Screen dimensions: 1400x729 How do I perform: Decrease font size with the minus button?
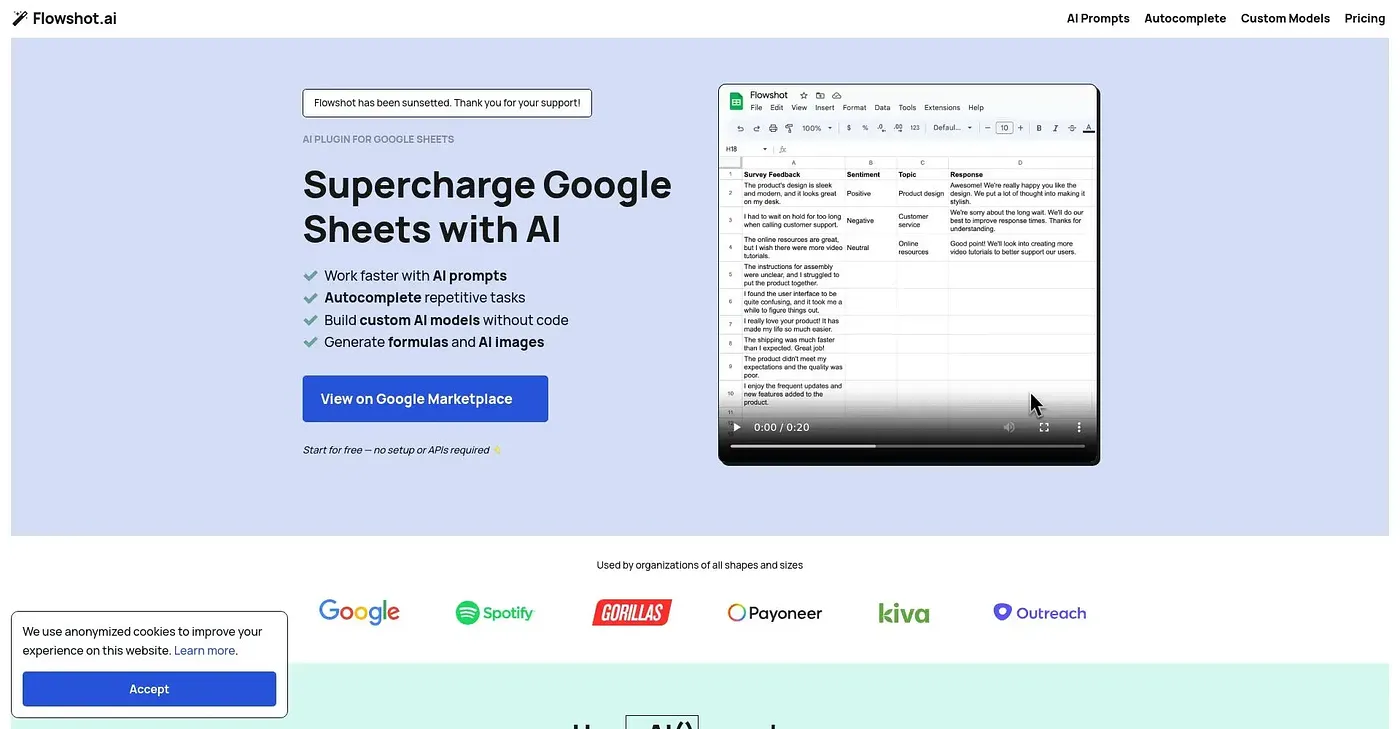tap(988, 128)
